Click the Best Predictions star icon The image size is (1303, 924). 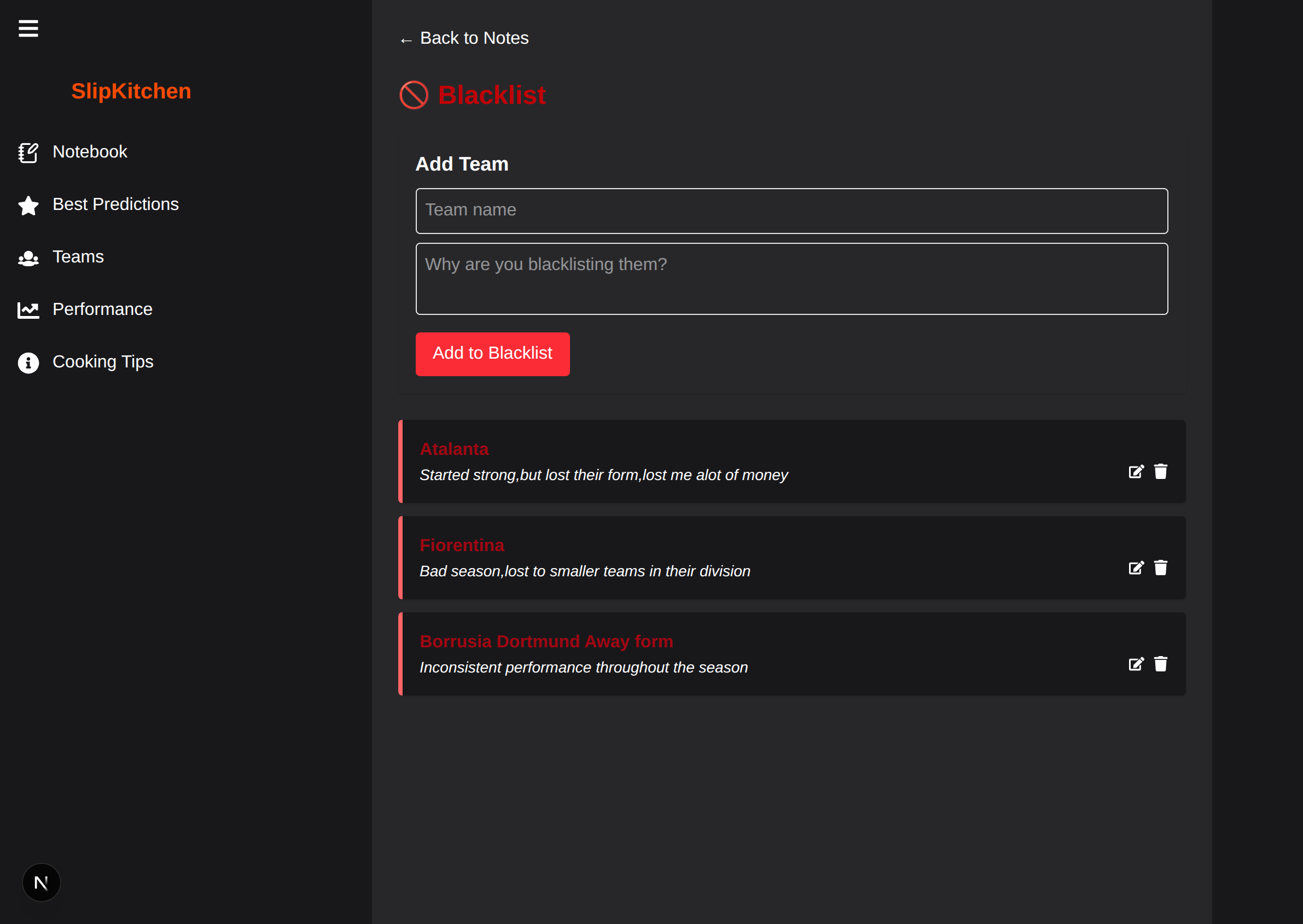click(x=28, y=205)
